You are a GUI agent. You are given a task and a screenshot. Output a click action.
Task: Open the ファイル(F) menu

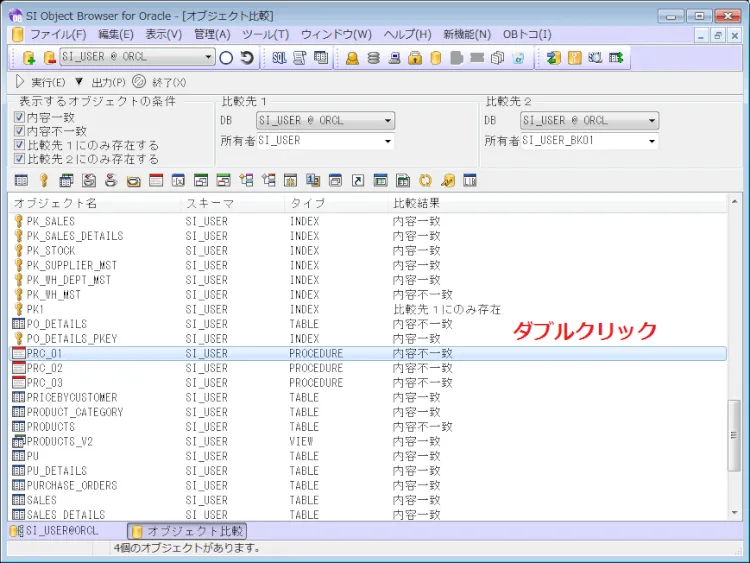point(58,34)
